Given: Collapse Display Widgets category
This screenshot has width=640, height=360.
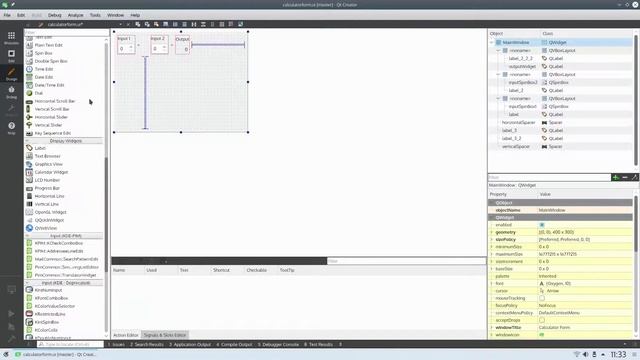Looking at the screenshot, I should [28, 141].
